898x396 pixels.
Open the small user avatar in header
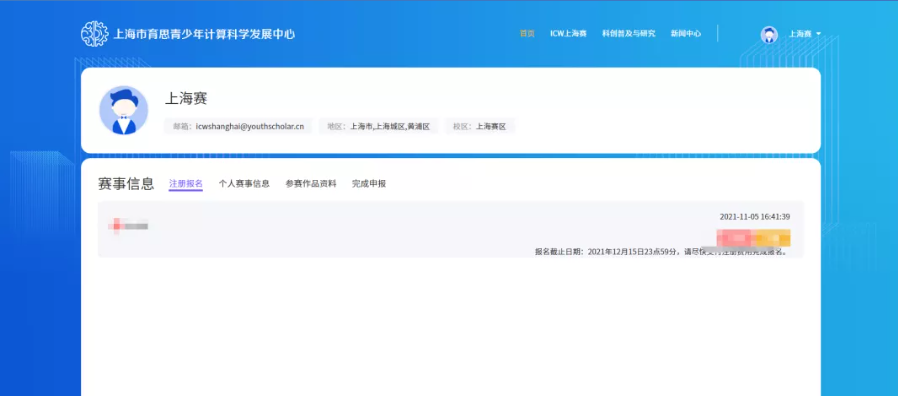tap(769, 34)
